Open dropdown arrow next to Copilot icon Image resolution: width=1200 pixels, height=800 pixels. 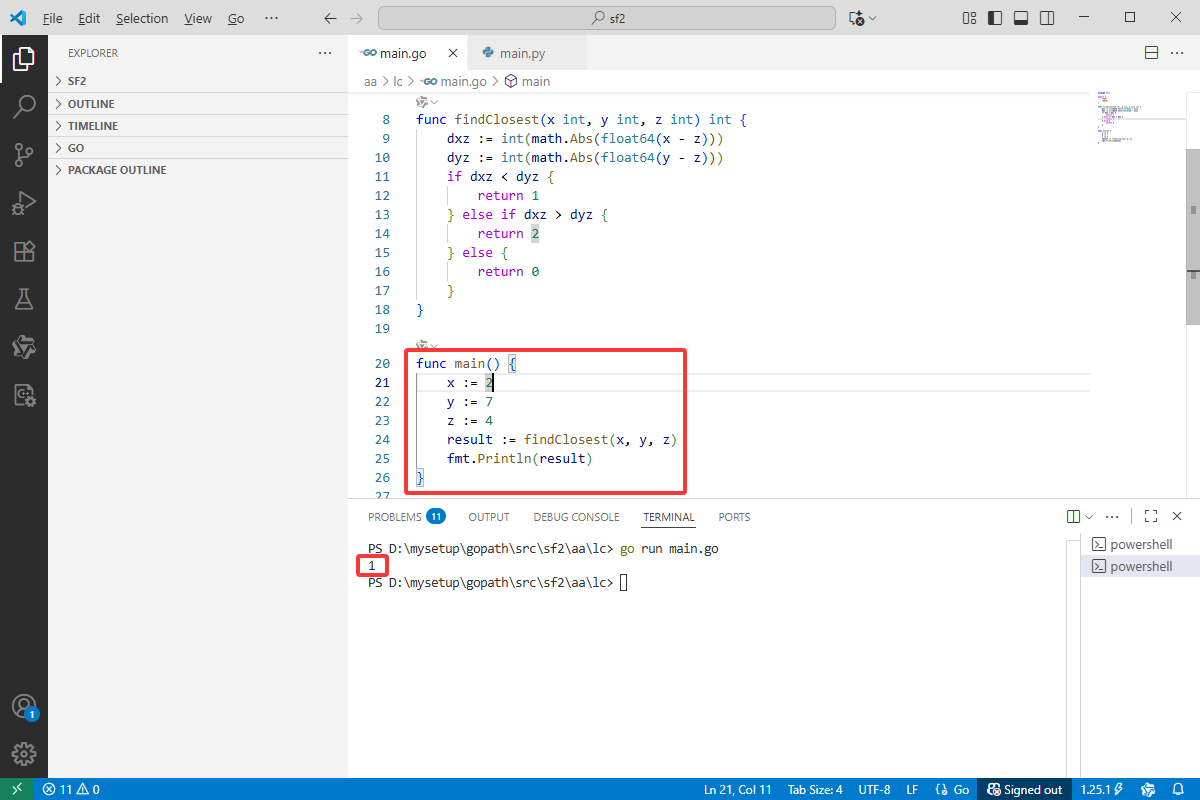click(873, 18)
